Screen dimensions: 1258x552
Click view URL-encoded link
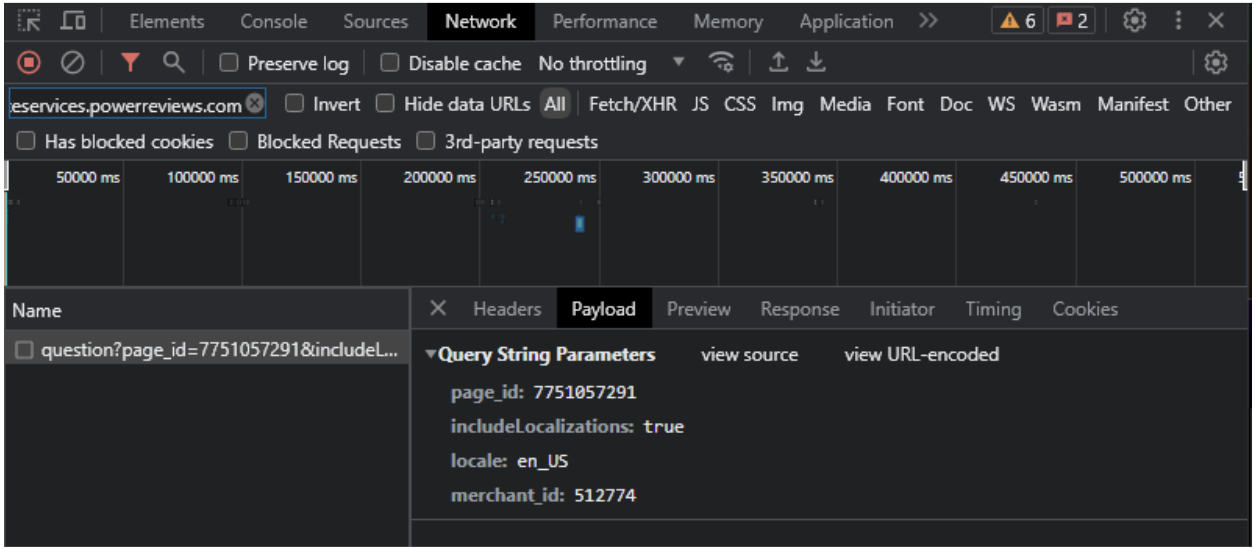(x=922, y=354)
